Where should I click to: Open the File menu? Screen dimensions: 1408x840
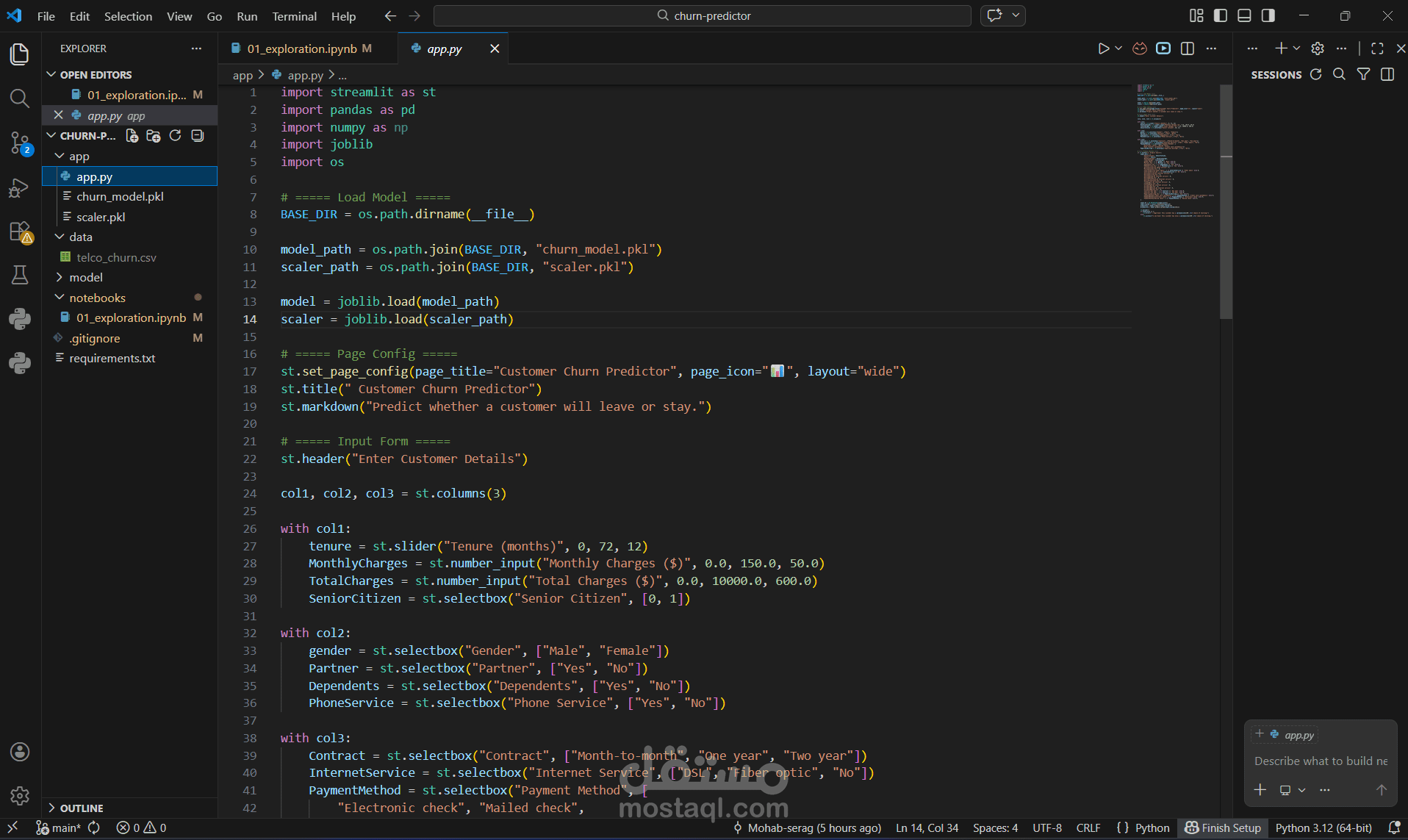coord(46,16)
